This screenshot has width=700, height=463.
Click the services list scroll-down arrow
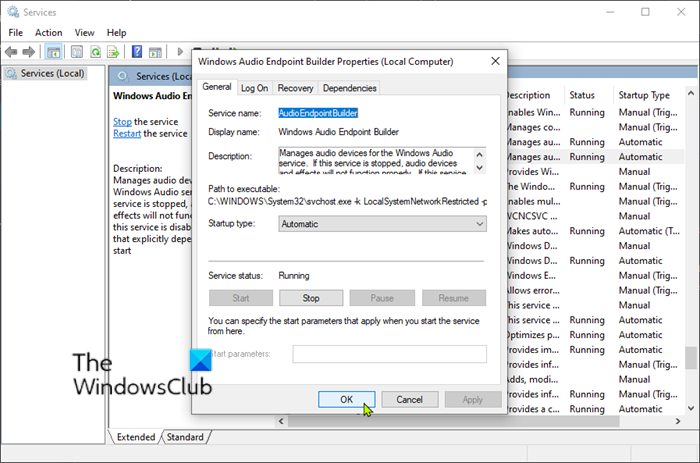[x=691, y=409]
